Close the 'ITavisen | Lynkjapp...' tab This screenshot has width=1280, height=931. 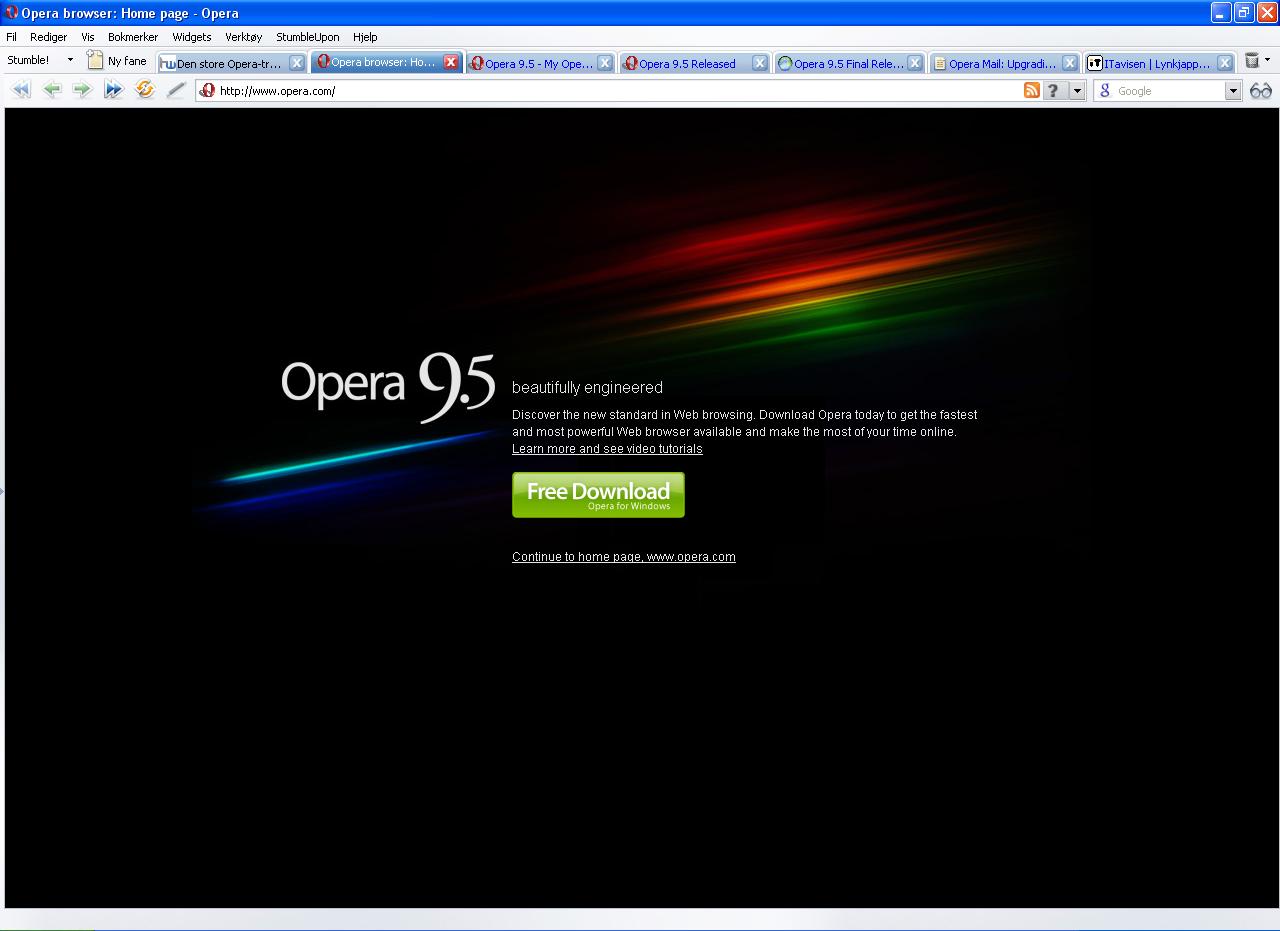(1225, 63)
